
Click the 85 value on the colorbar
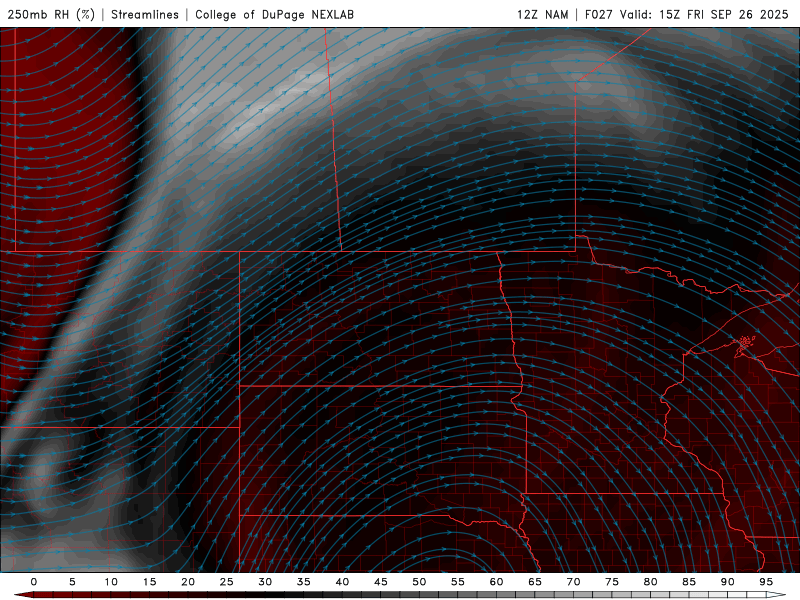click(689, 582)
